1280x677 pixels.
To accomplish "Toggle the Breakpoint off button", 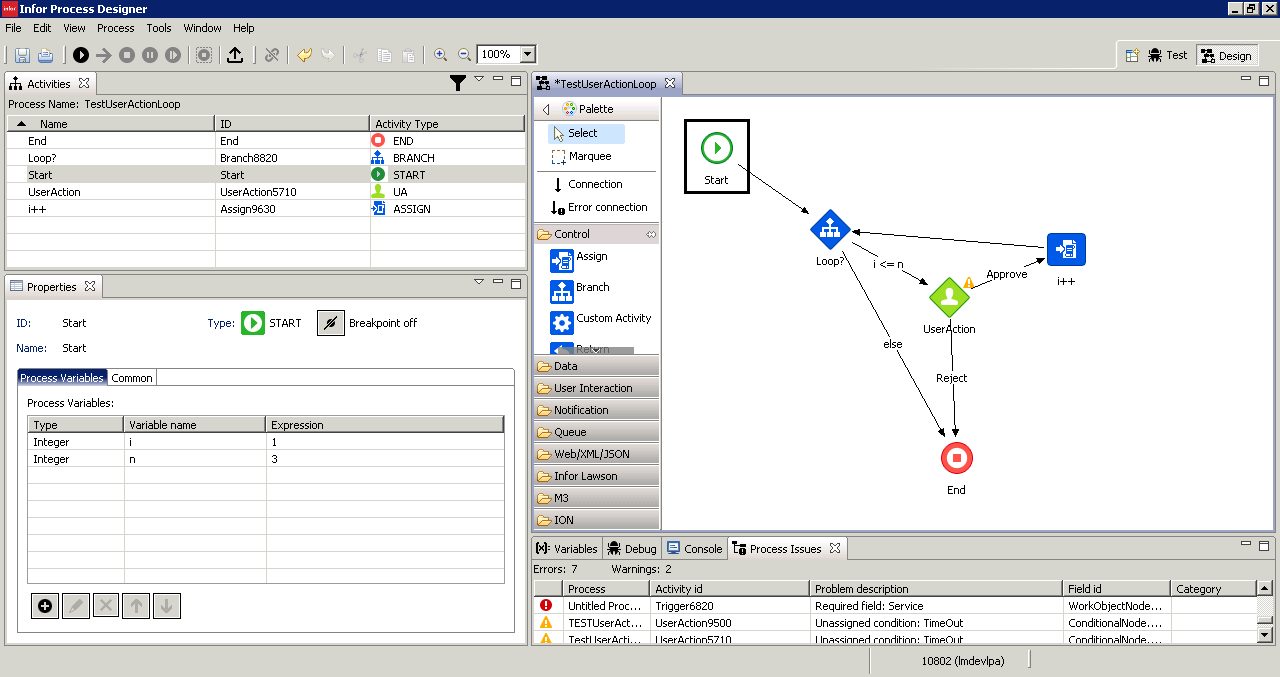I will point(331,323).
